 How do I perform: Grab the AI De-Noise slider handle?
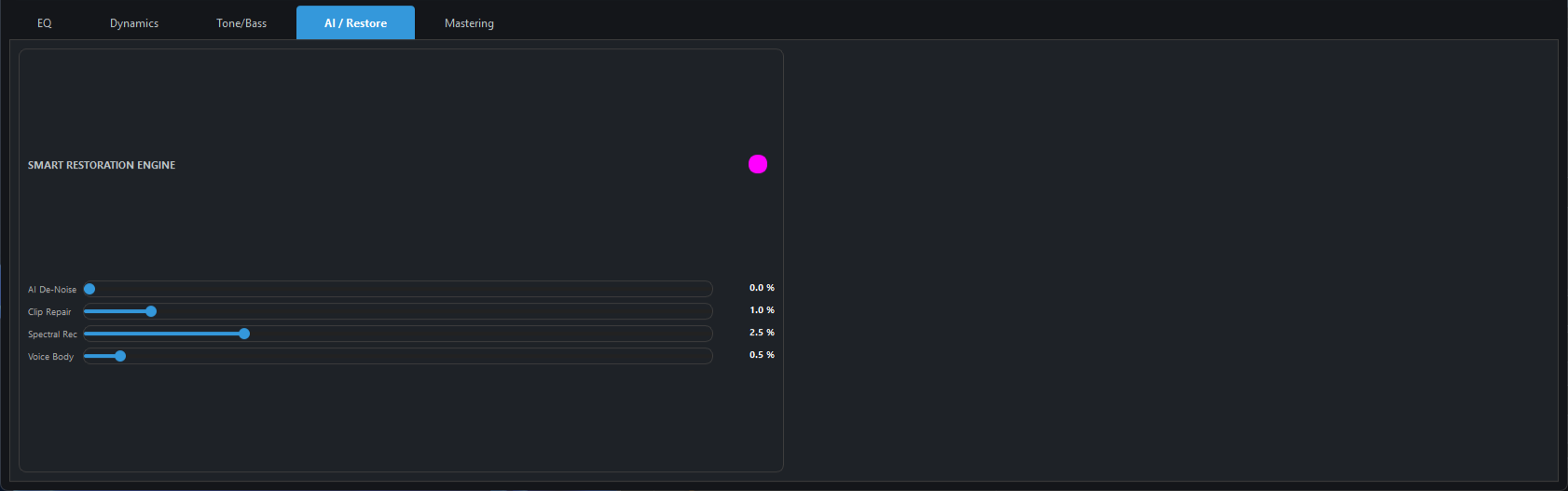pos(89,289)
